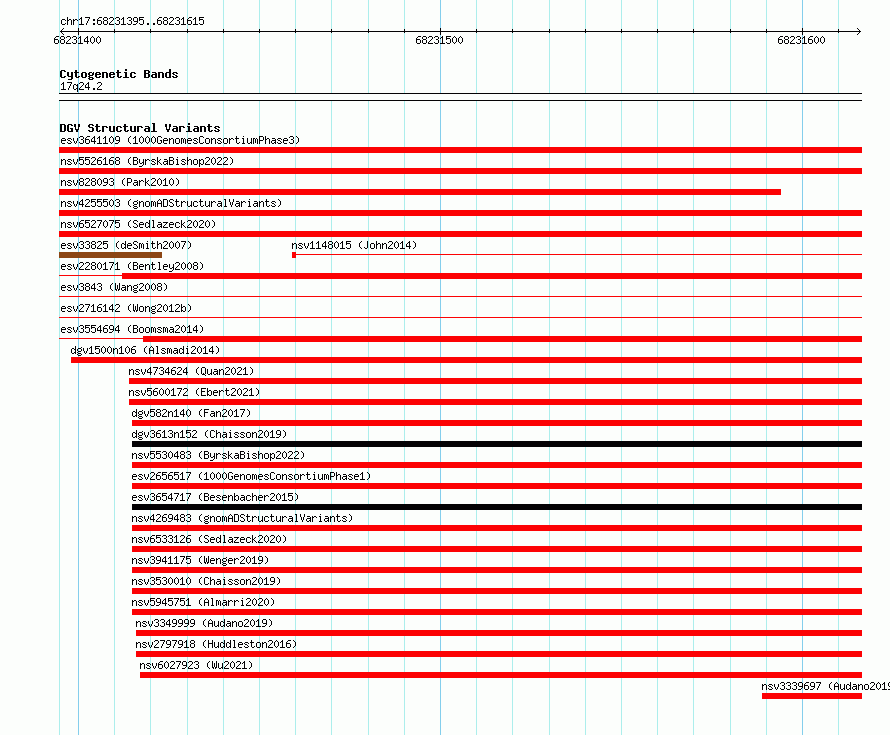Viewport: 890px width, 735px height.
Task: Click the 68231600 ruler position
Action: click(x=801, y=40)
